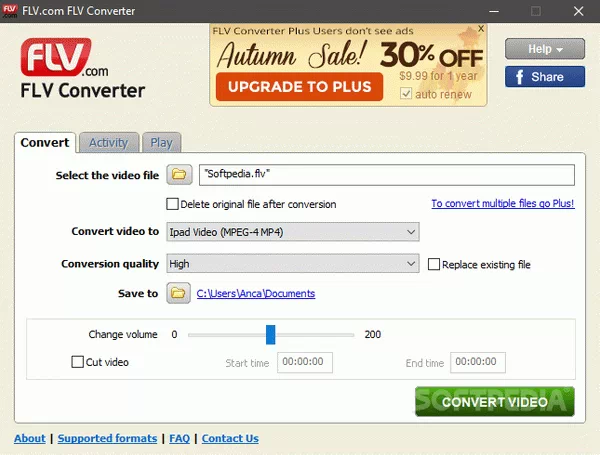
Task: Click the Change volume slider handle
Action: [x=271, y=335]
